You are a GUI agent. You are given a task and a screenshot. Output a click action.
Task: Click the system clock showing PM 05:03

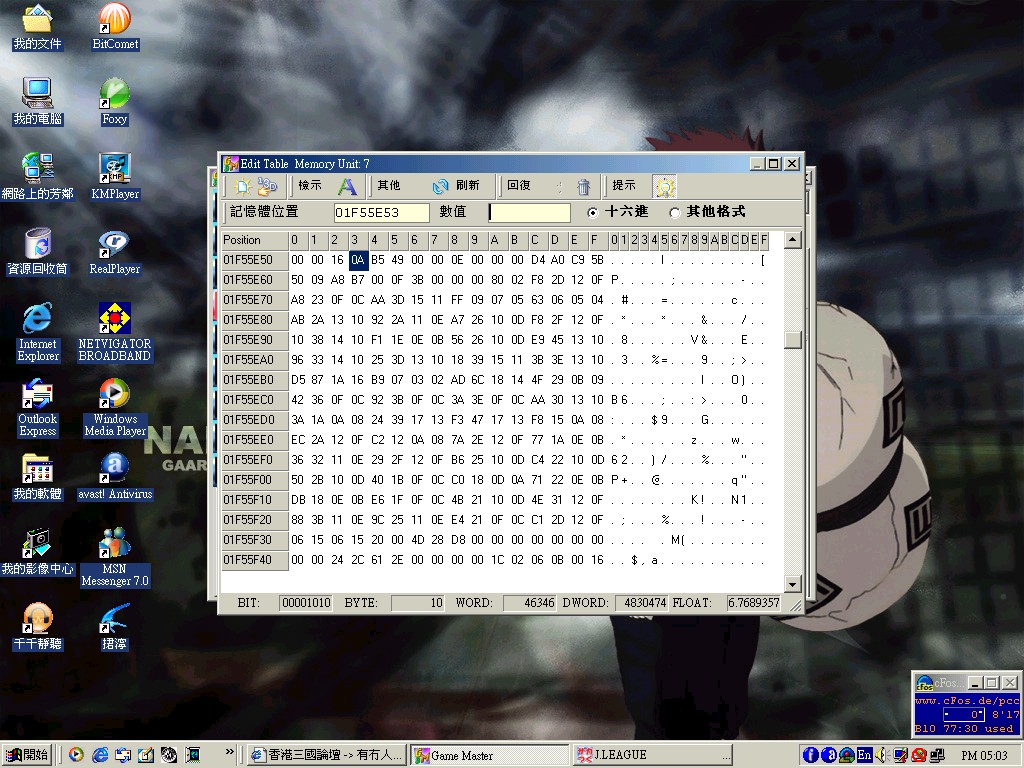click(x=984, y=756)
